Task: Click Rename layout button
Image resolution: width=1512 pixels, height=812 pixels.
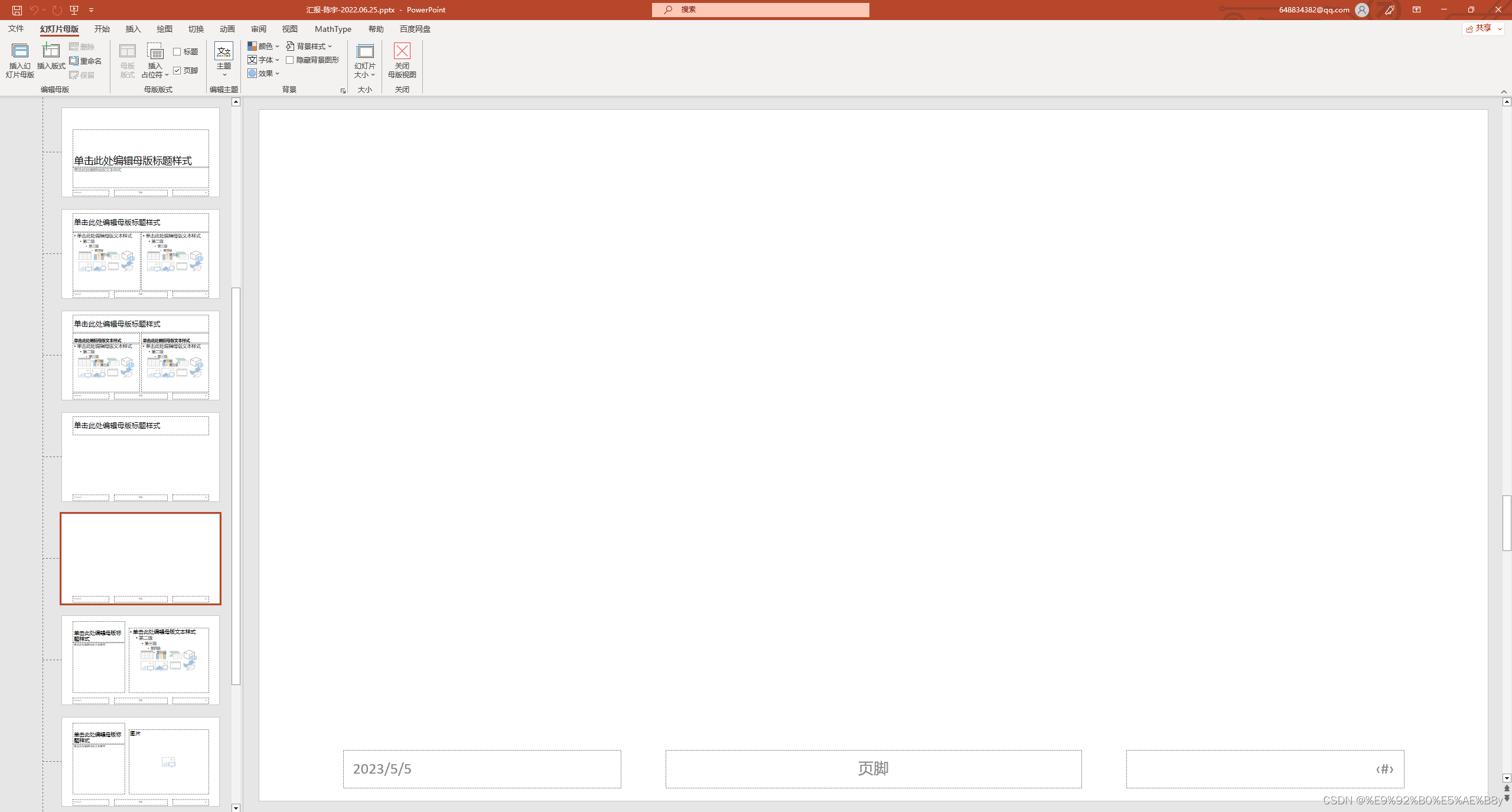Action: [x=86, y=61]
